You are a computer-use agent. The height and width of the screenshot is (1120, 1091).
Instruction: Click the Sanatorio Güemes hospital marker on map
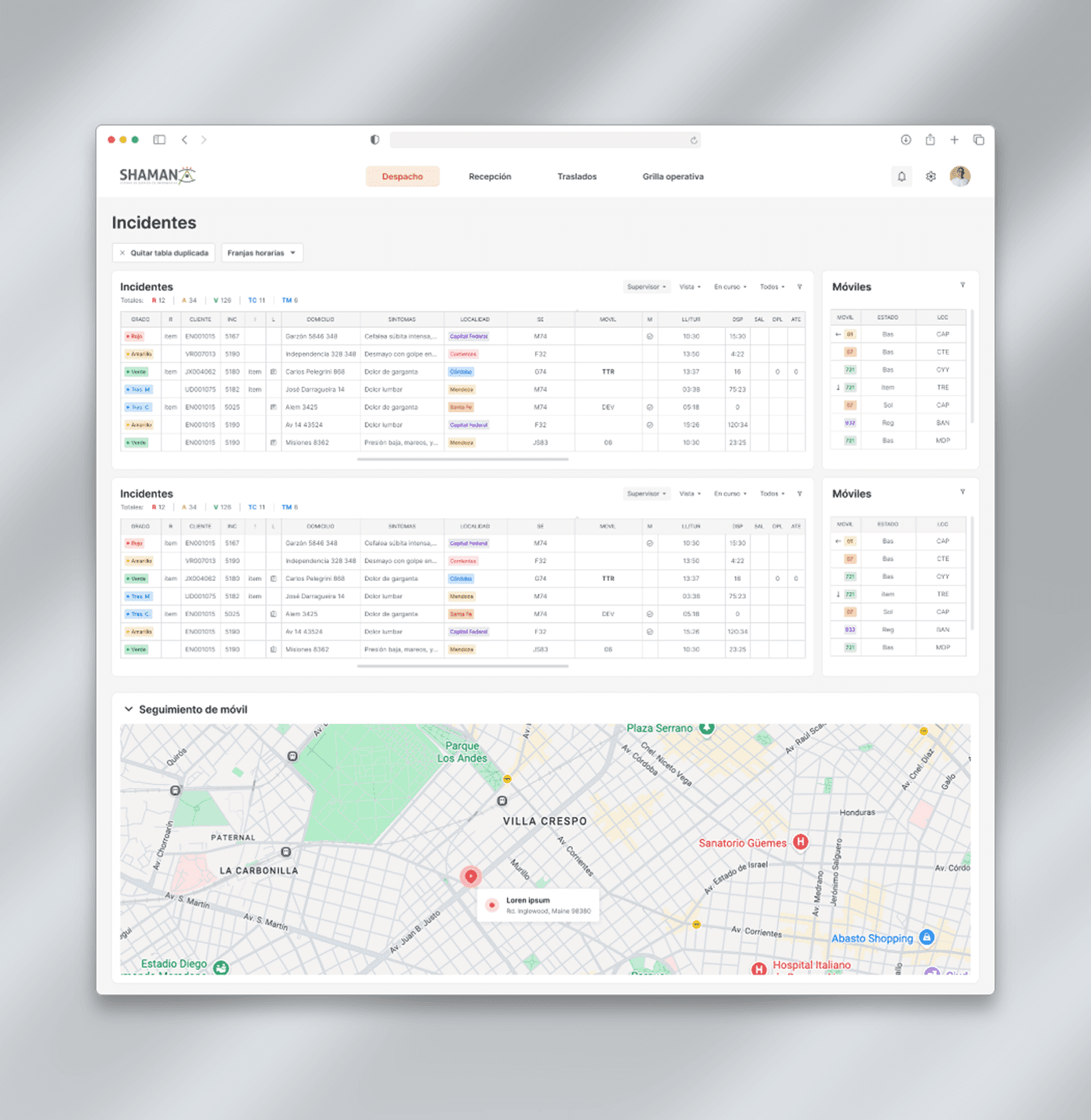(800, 842)
